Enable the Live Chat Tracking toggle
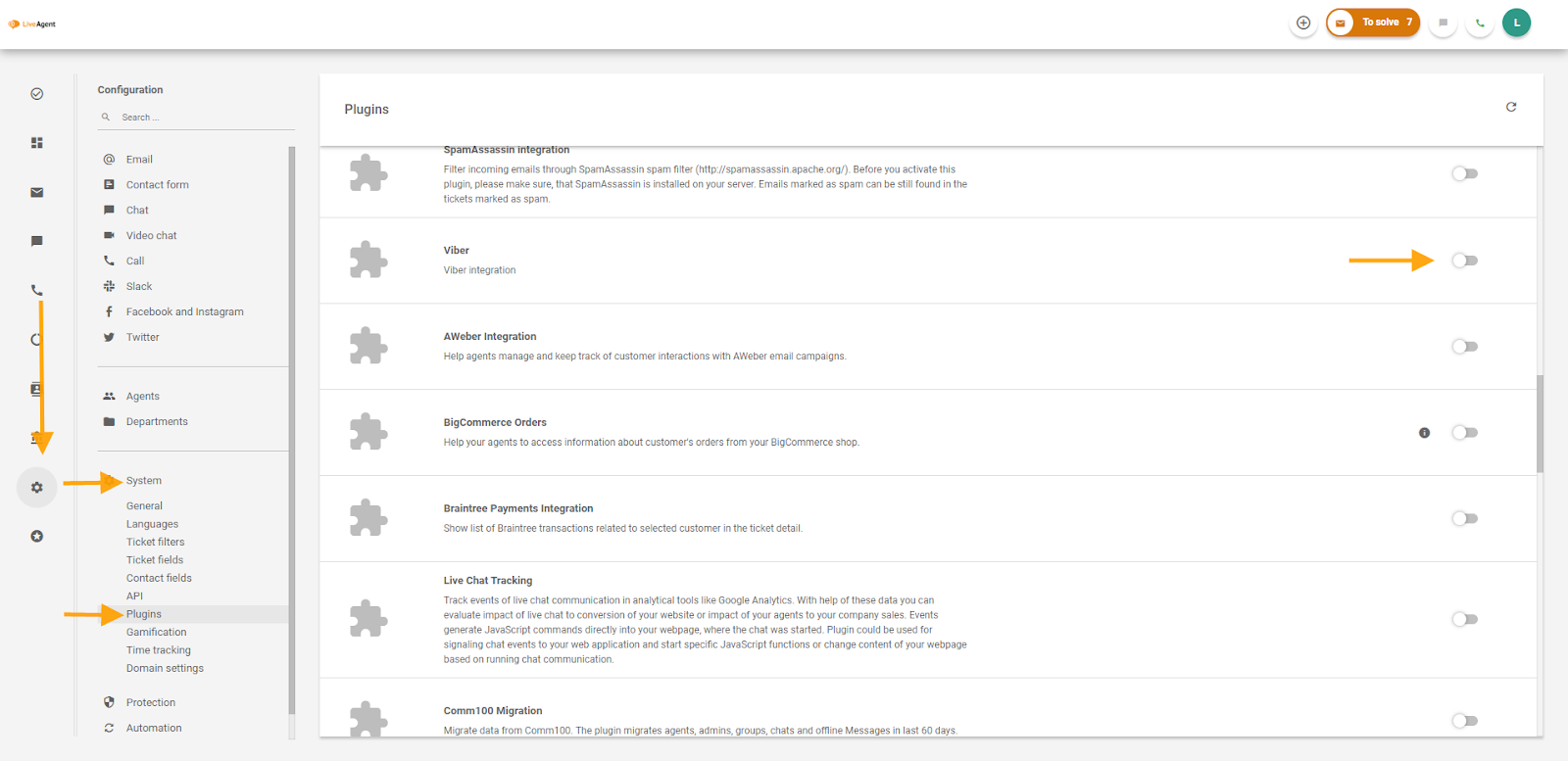The height and width of the screenshot is (761, 1568). point(1464,619)
